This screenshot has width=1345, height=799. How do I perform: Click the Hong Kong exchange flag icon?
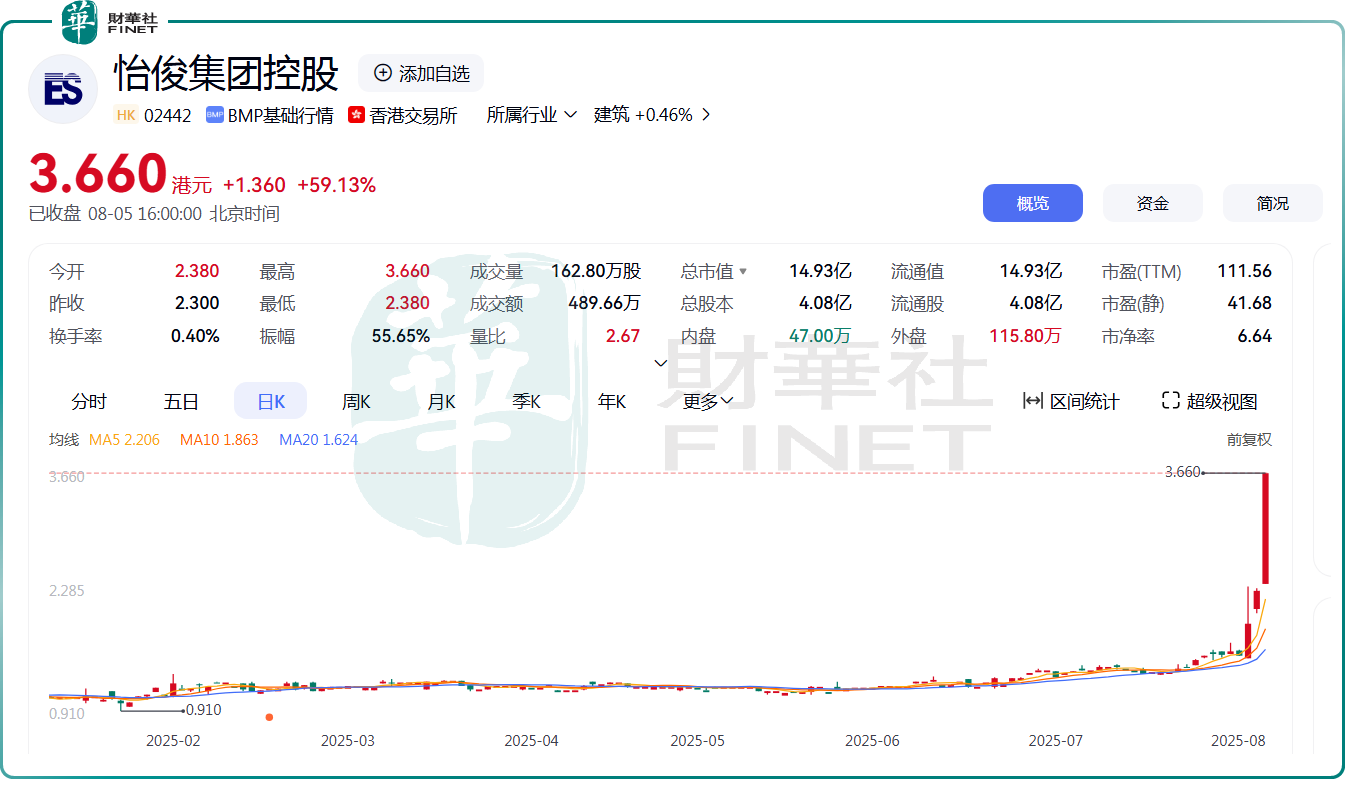(356, 115)
